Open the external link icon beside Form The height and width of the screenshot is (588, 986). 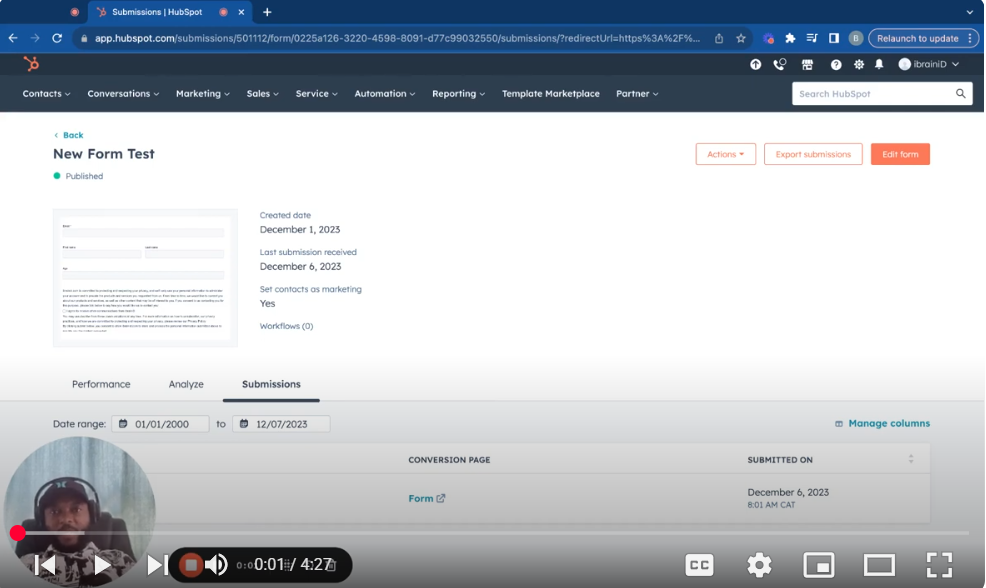coord(441,498)
